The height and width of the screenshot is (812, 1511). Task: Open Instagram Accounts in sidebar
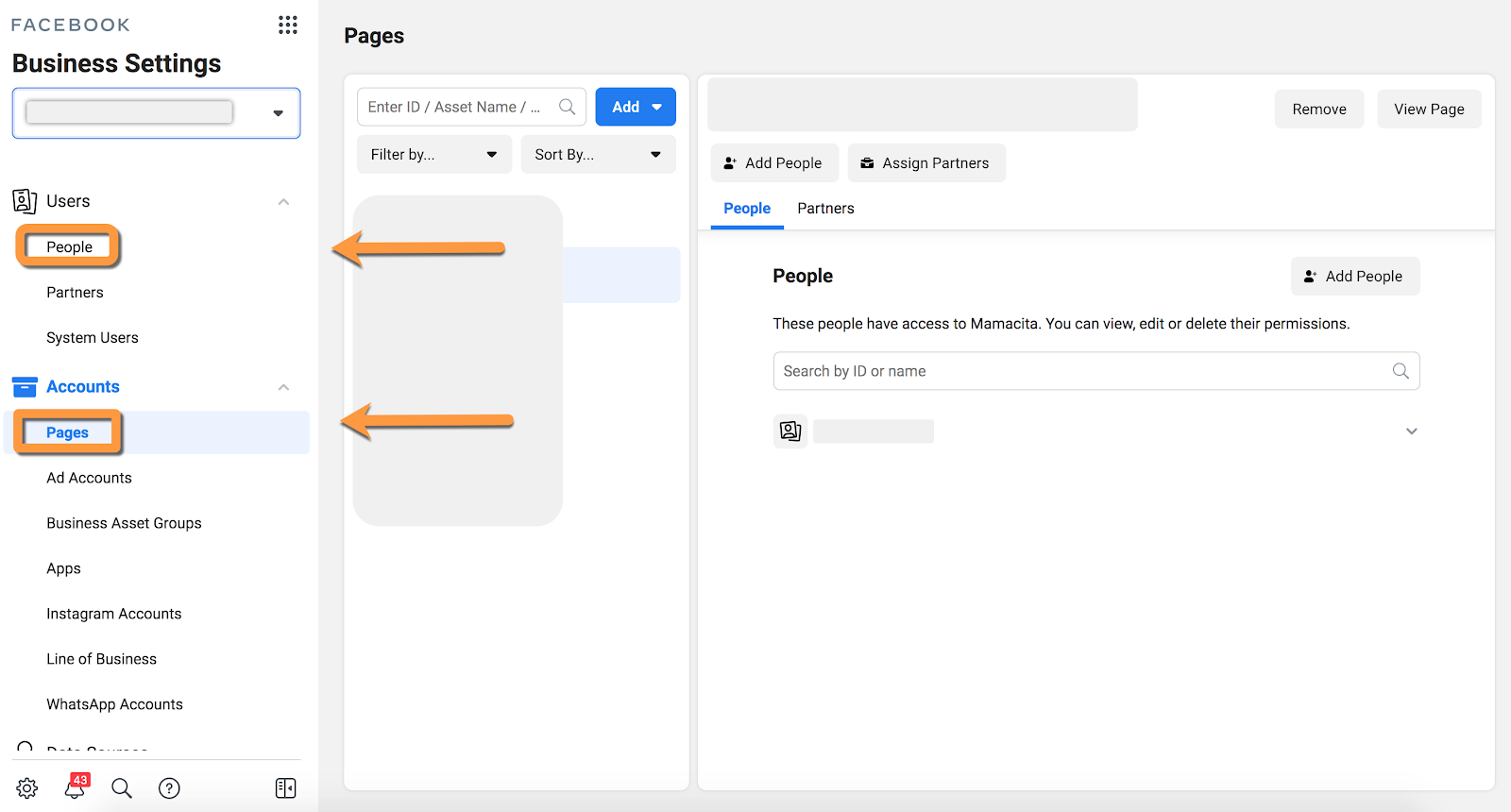113,614
